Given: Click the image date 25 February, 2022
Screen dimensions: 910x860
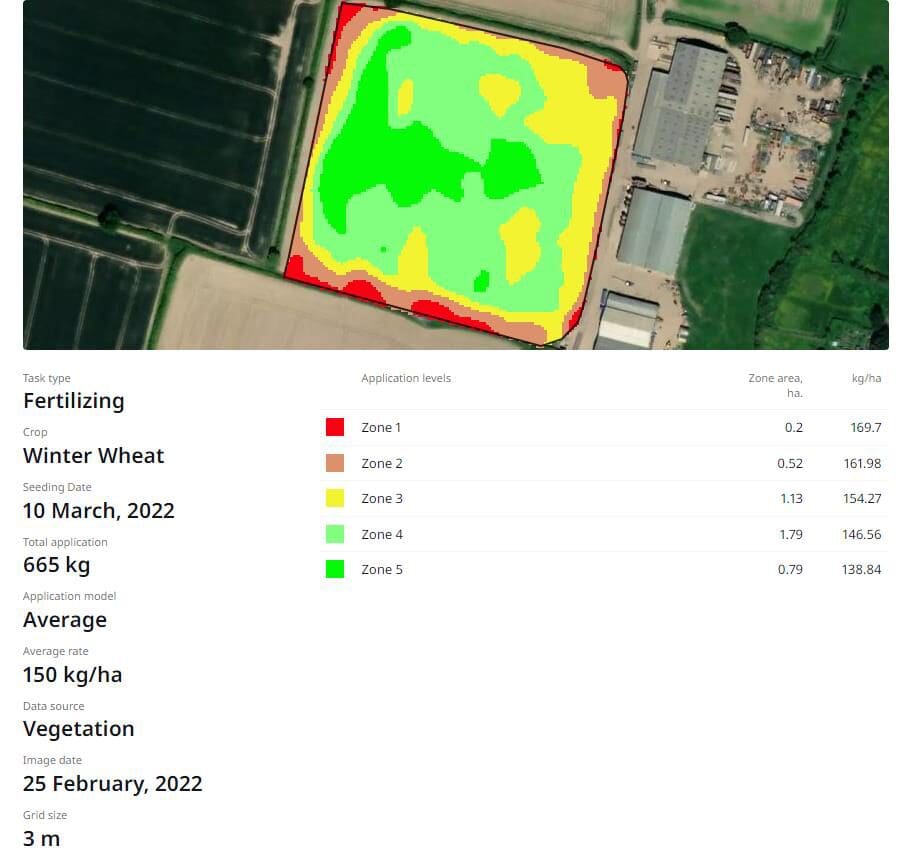Looking at the screenshot, I should (x=113, y=784).
